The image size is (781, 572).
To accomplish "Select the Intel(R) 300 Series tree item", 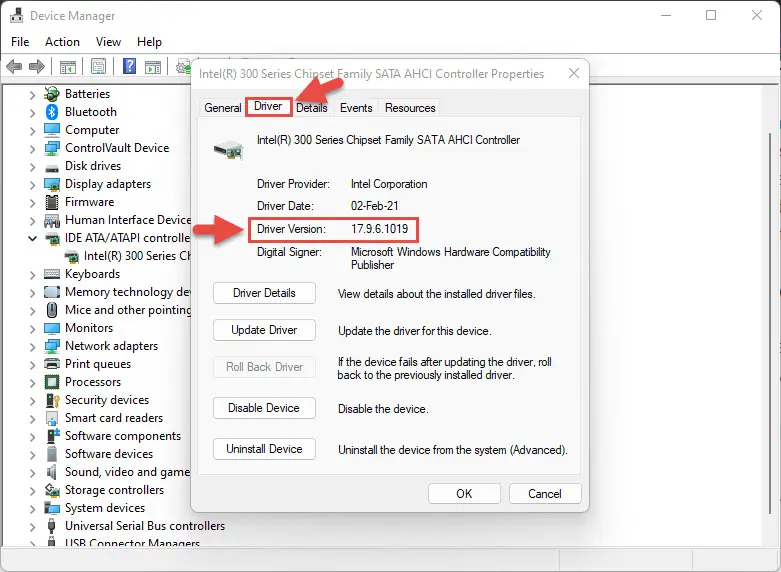I will pos(128,256).
